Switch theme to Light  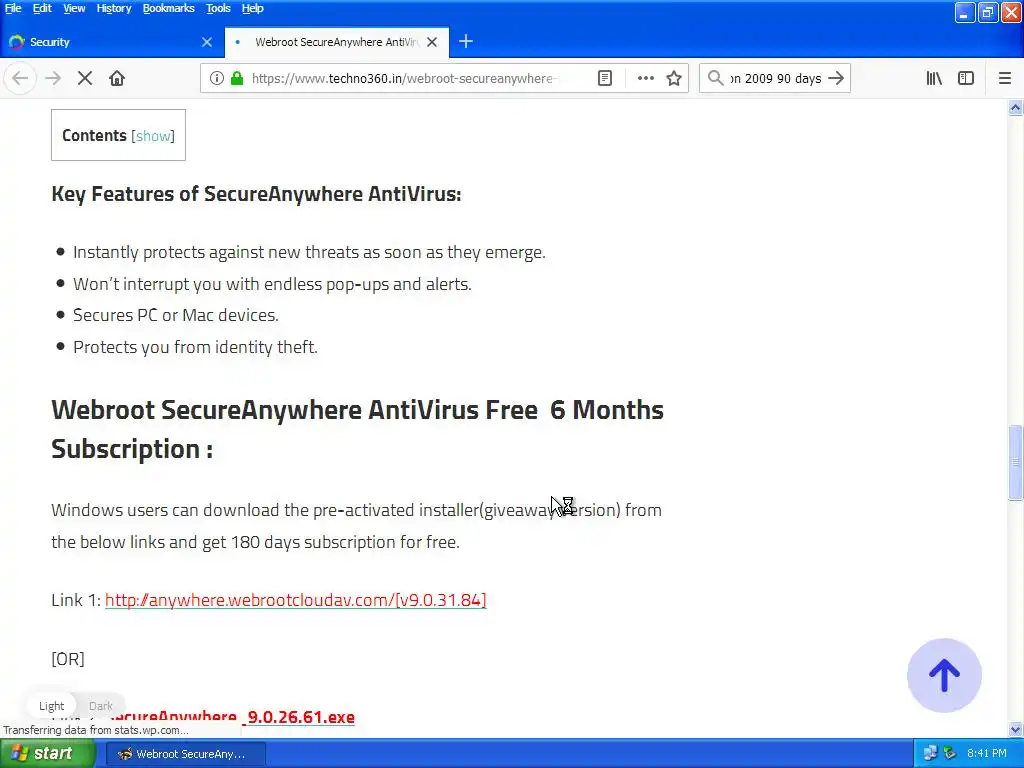52,706
